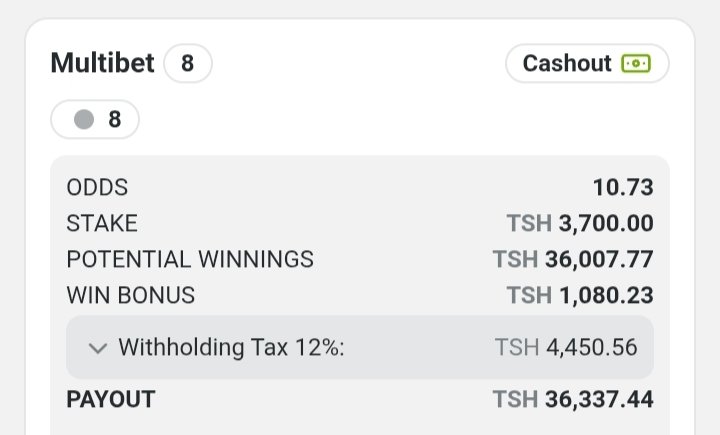Click the grey pending status circle
The image size is (720, 435).
[x=84, y=119]
